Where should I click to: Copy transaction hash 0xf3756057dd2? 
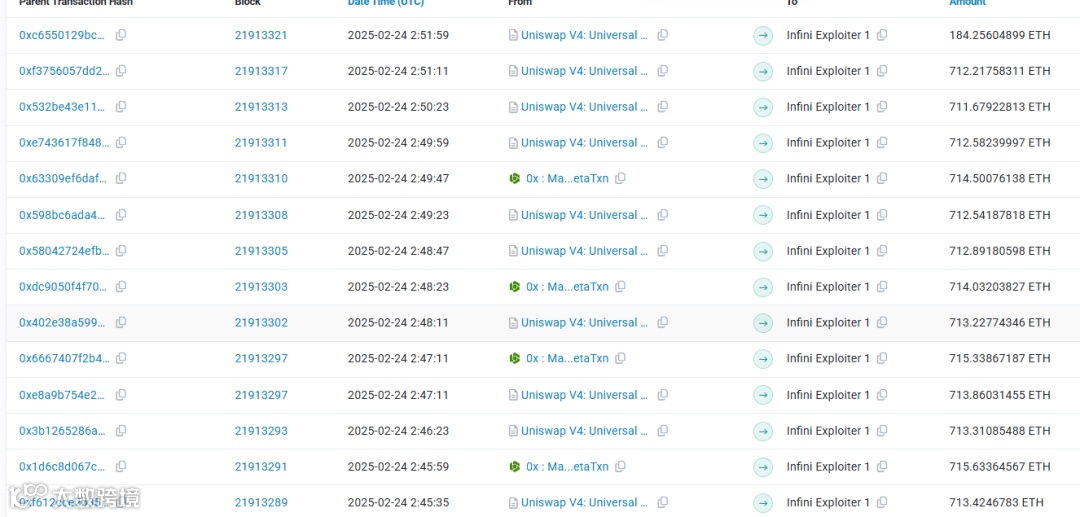pyautogui.click(x=121, y=71)
